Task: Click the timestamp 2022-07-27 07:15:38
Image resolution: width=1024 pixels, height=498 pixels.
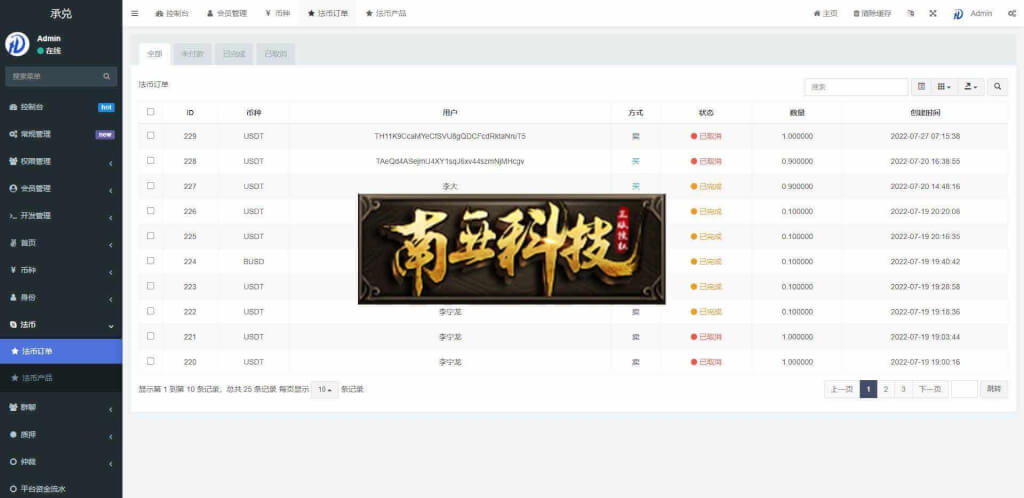Action: pyautogui.click(x=925, y=136)
